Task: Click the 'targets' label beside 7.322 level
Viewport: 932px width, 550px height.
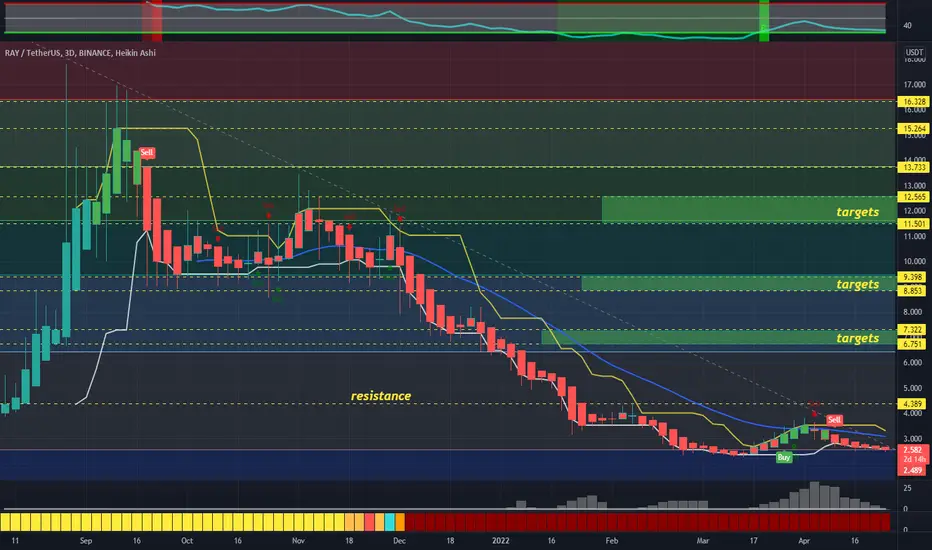Action: 857,338
